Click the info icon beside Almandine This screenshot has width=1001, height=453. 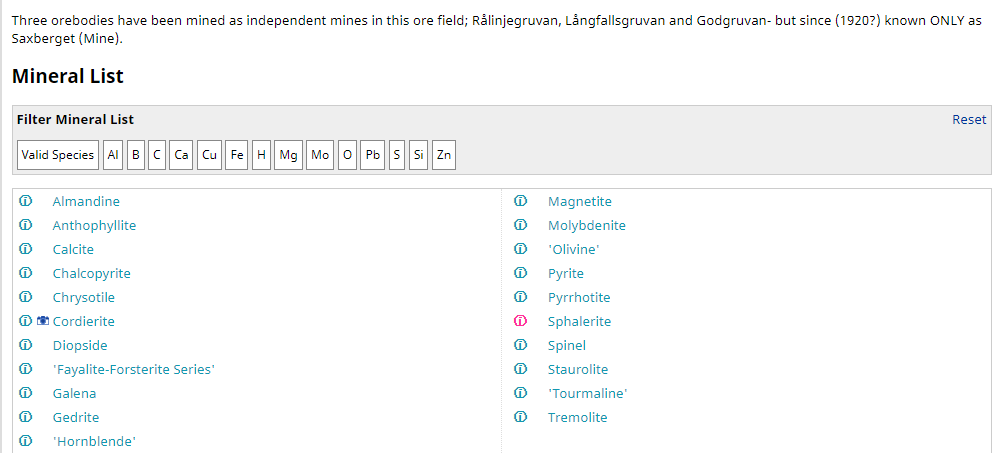pos(25,201)
